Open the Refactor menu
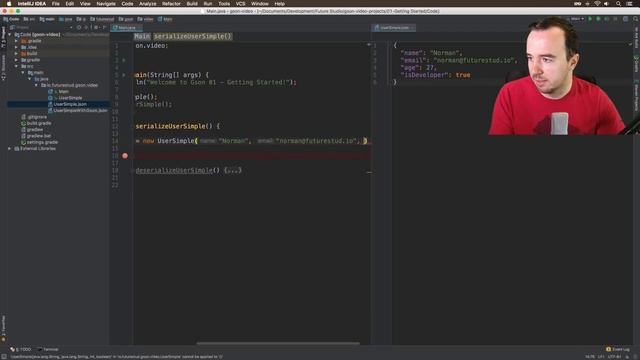640x360 pixels. click(171, 4)
